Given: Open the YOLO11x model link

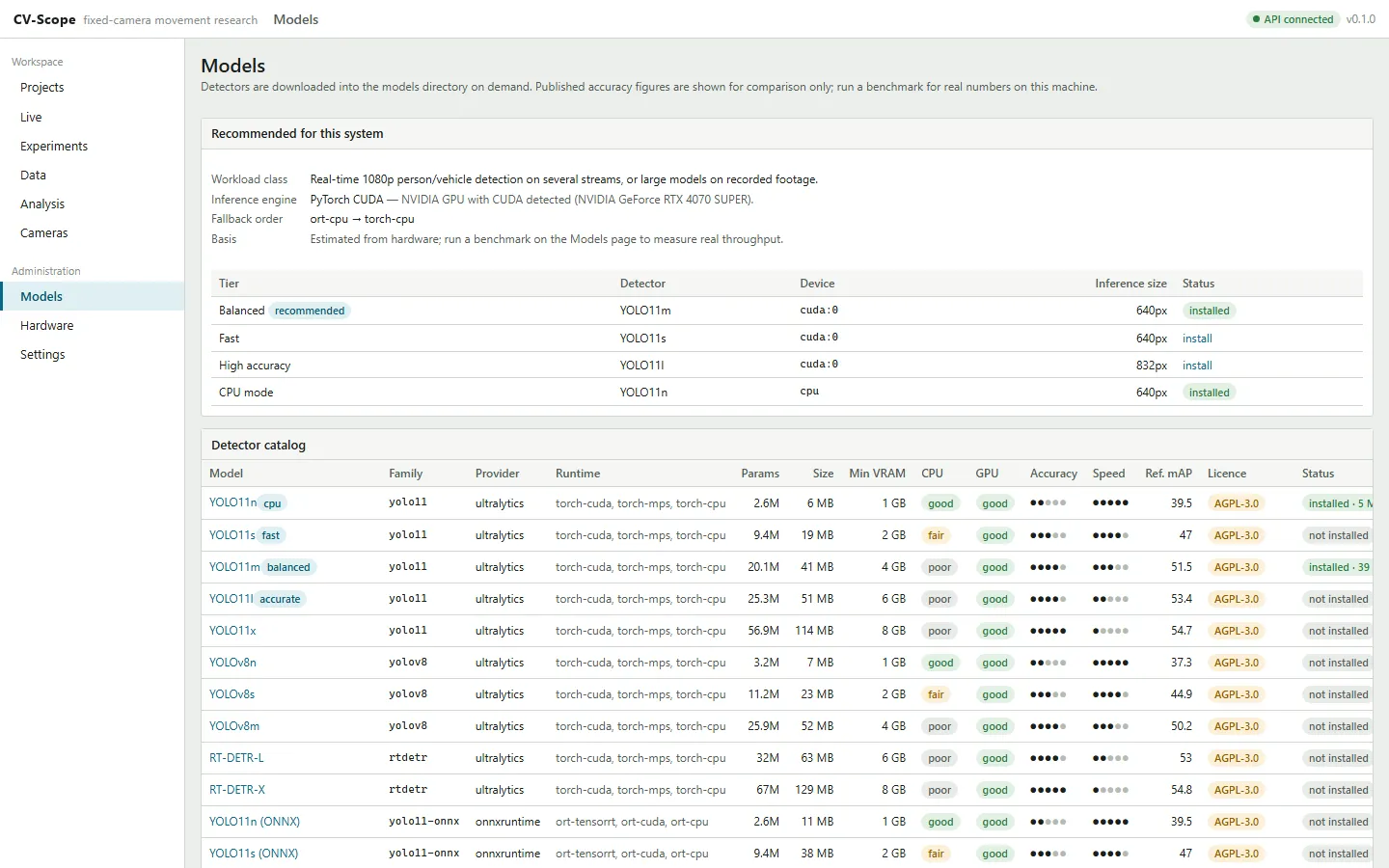Looking at the screenshot, I should (232, 631).
